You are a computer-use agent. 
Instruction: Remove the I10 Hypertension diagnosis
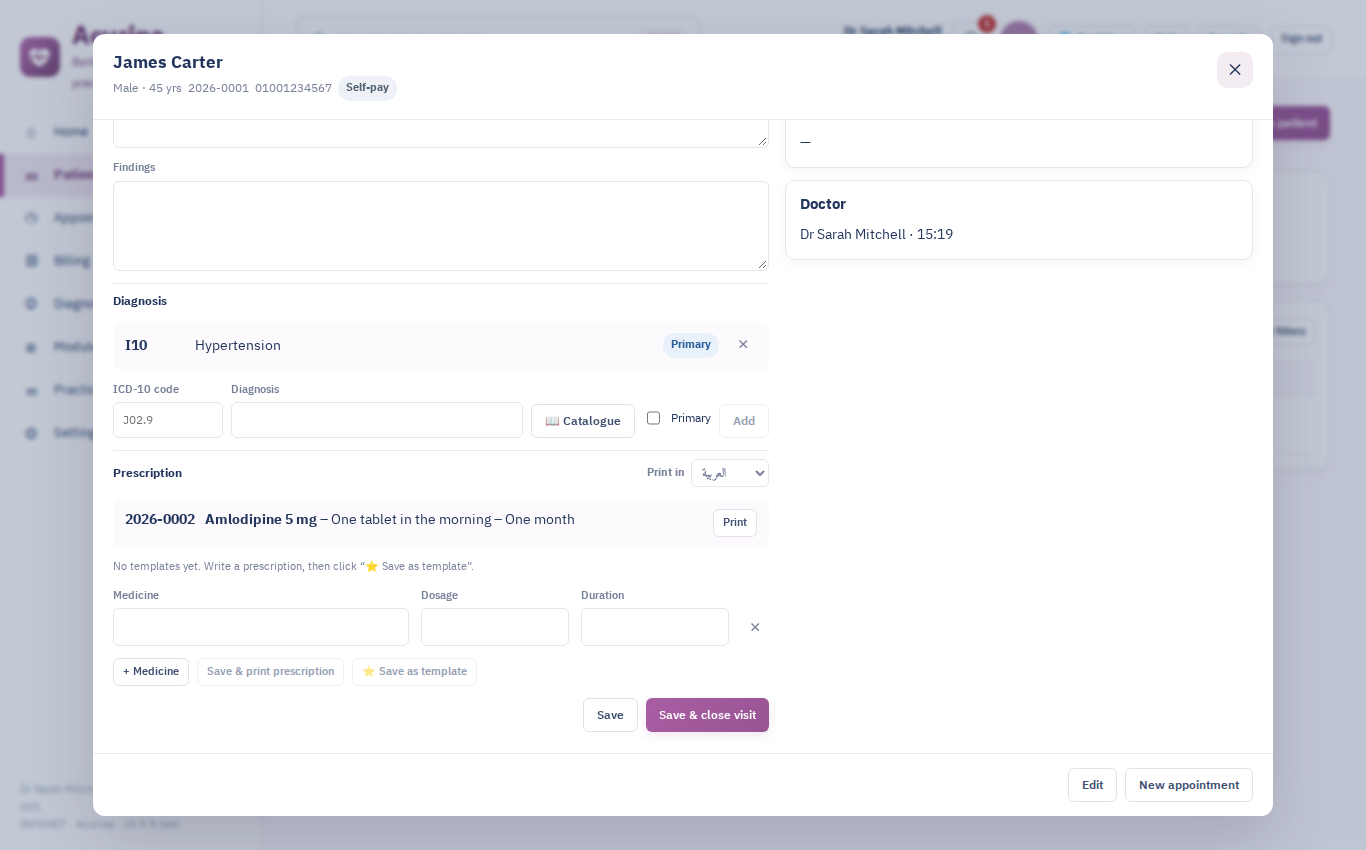tap(743, 345)
